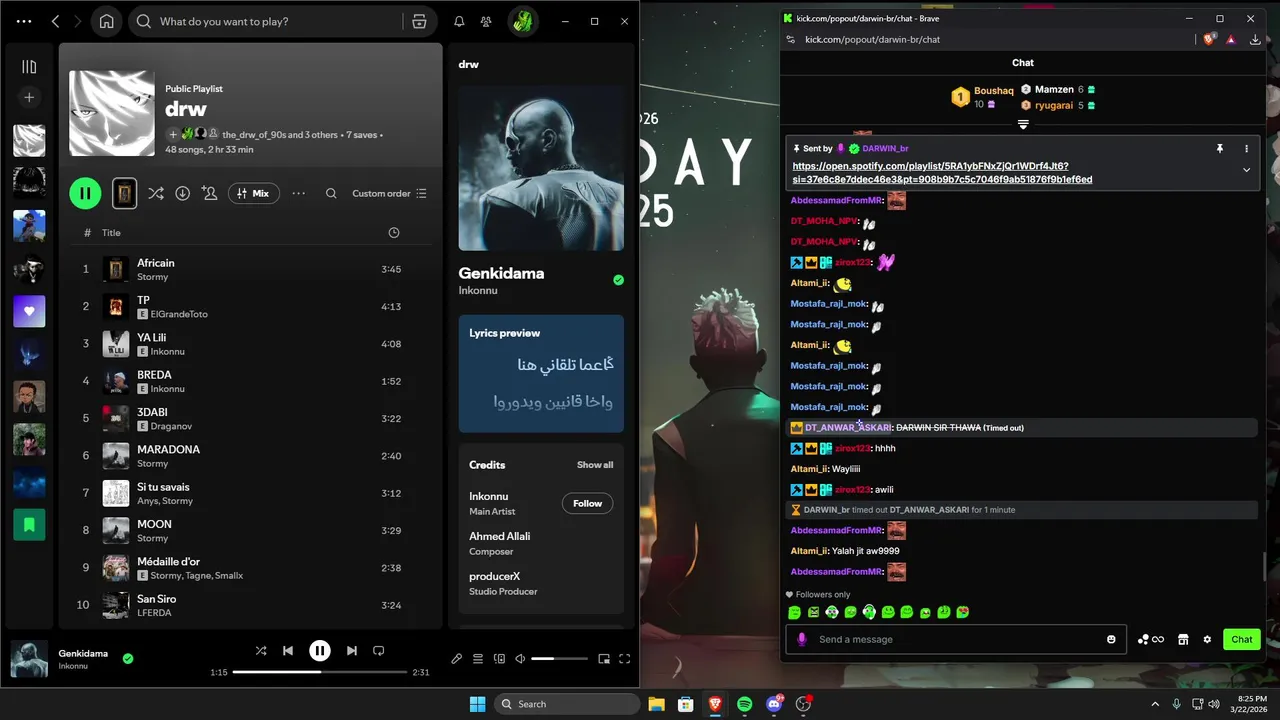Open Spotify three-dot app menu
Viewport: 1280px width, 720px height.
[x=24, y=21]
